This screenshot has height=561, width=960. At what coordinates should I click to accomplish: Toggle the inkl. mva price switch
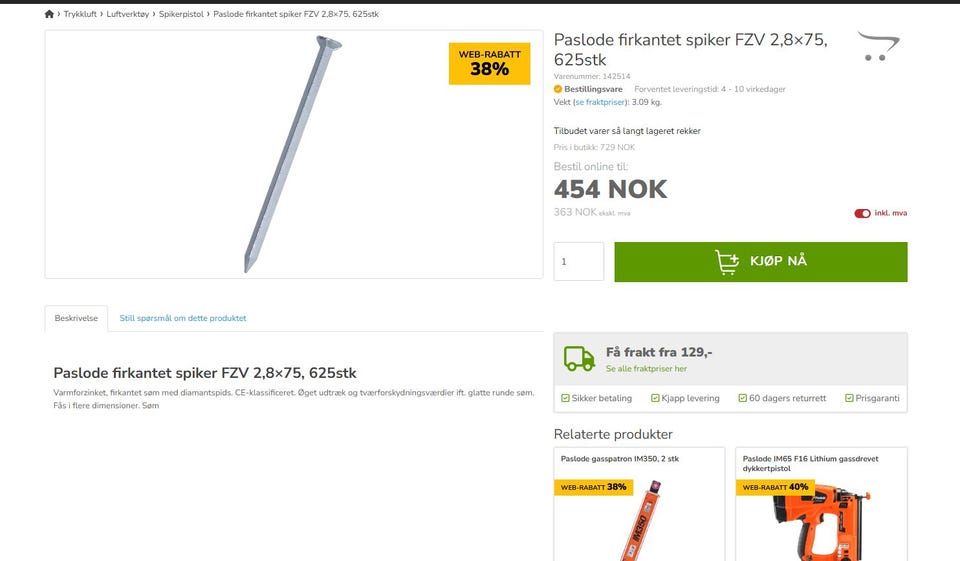862,213
